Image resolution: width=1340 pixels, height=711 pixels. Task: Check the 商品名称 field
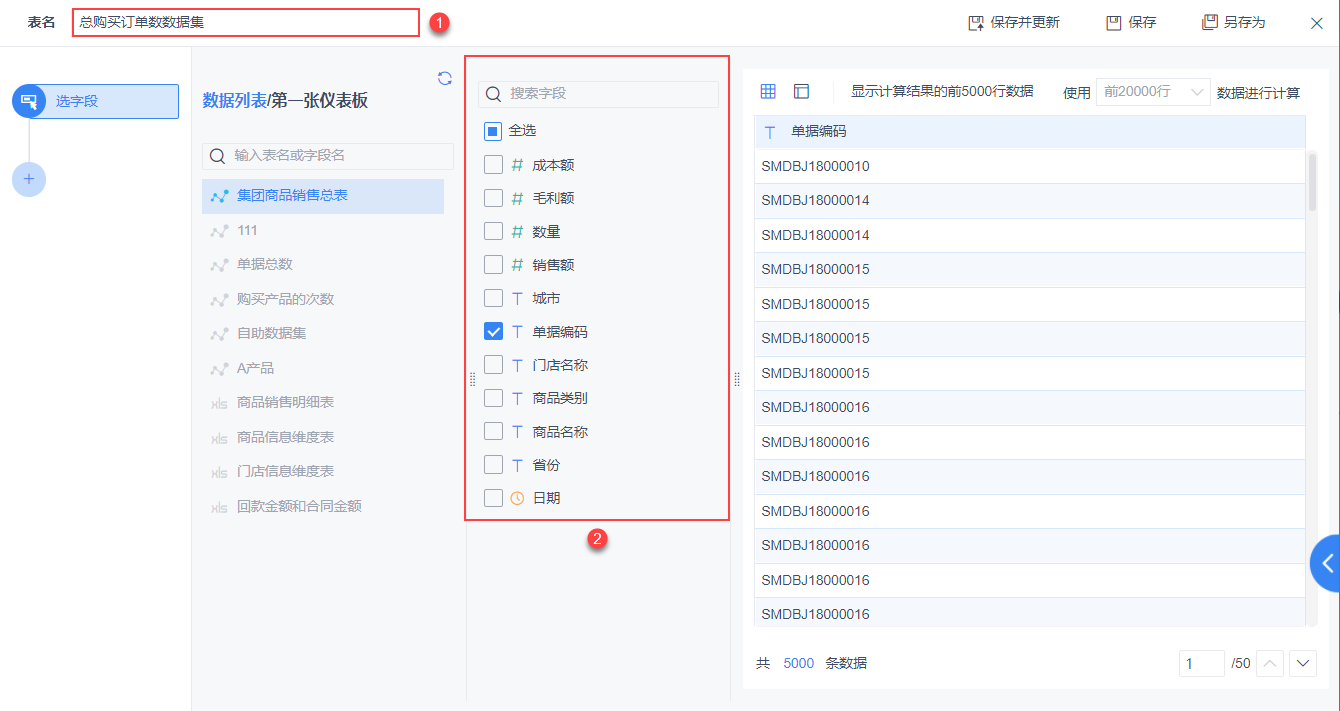click(493, 431)
